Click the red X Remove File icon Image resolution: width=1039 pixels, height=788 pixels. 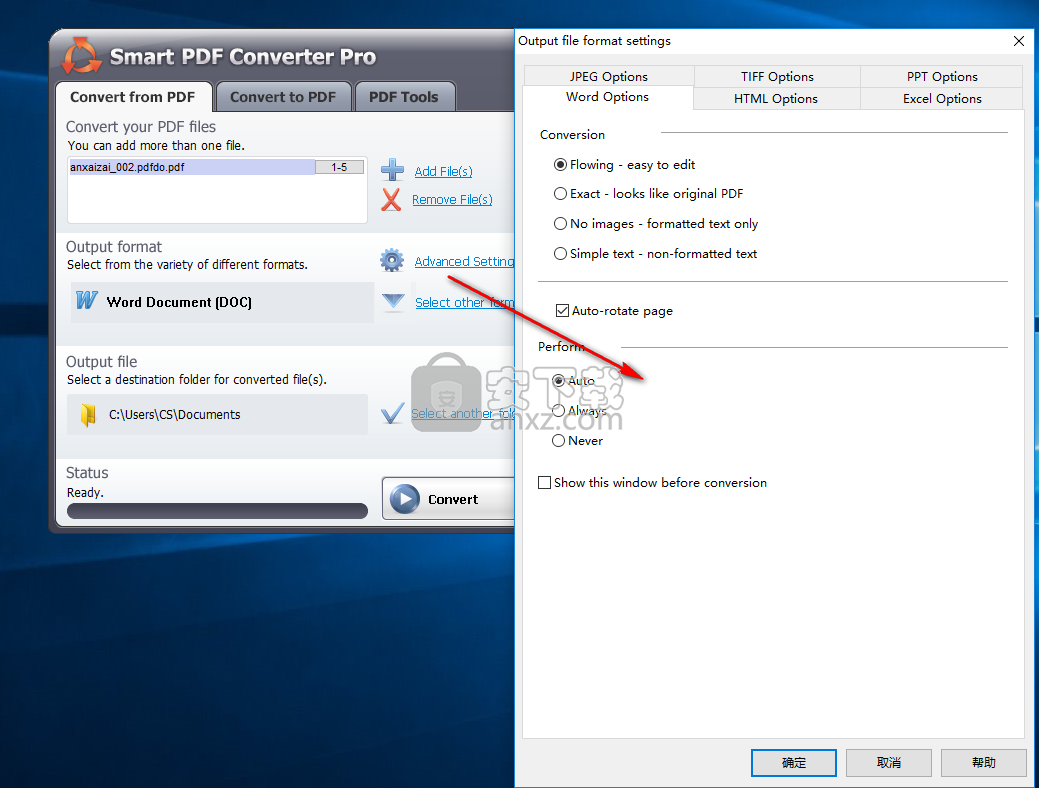click(391, 199)
